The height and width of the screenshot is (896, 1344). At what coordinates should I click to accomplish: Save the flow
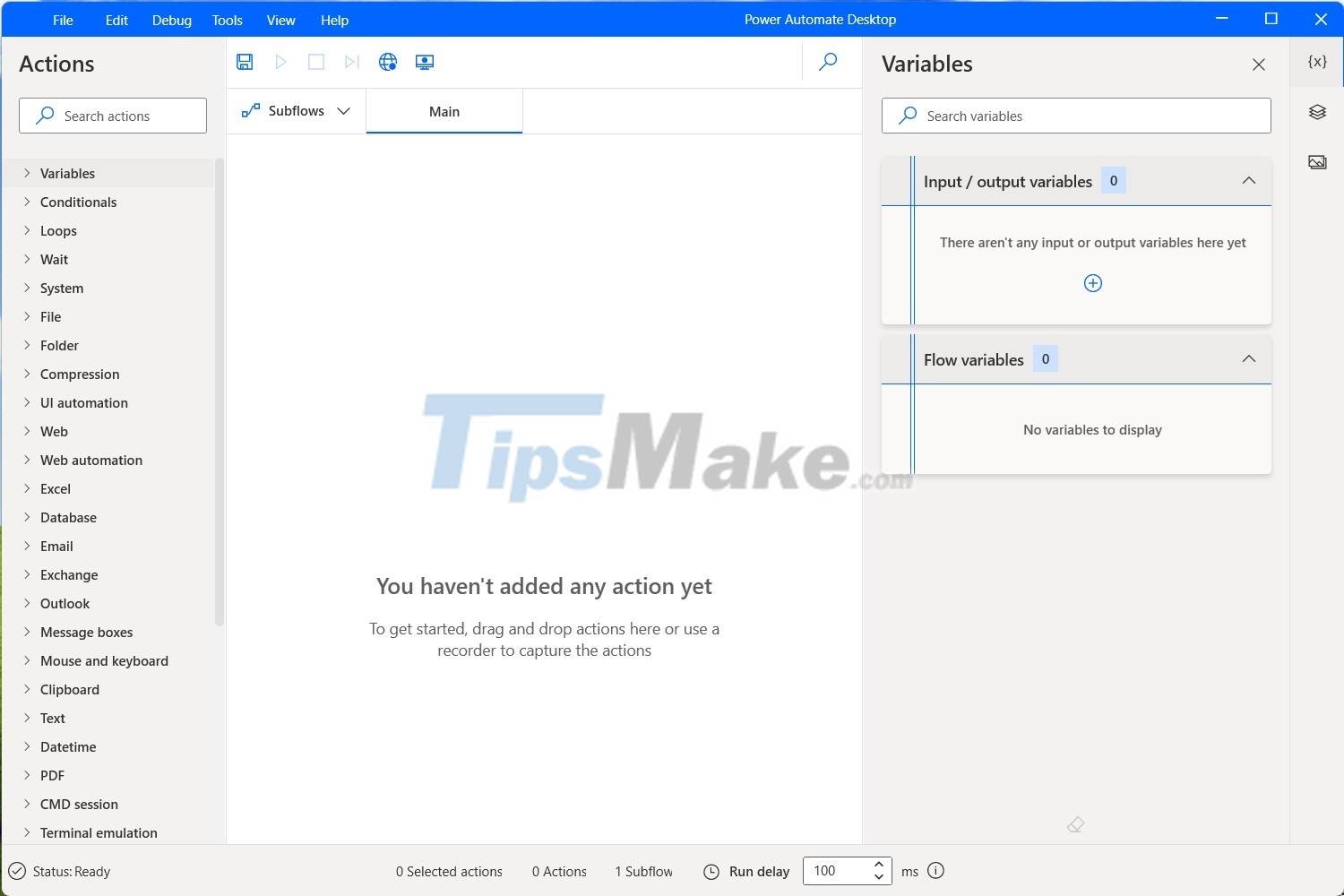coord(244,61)
